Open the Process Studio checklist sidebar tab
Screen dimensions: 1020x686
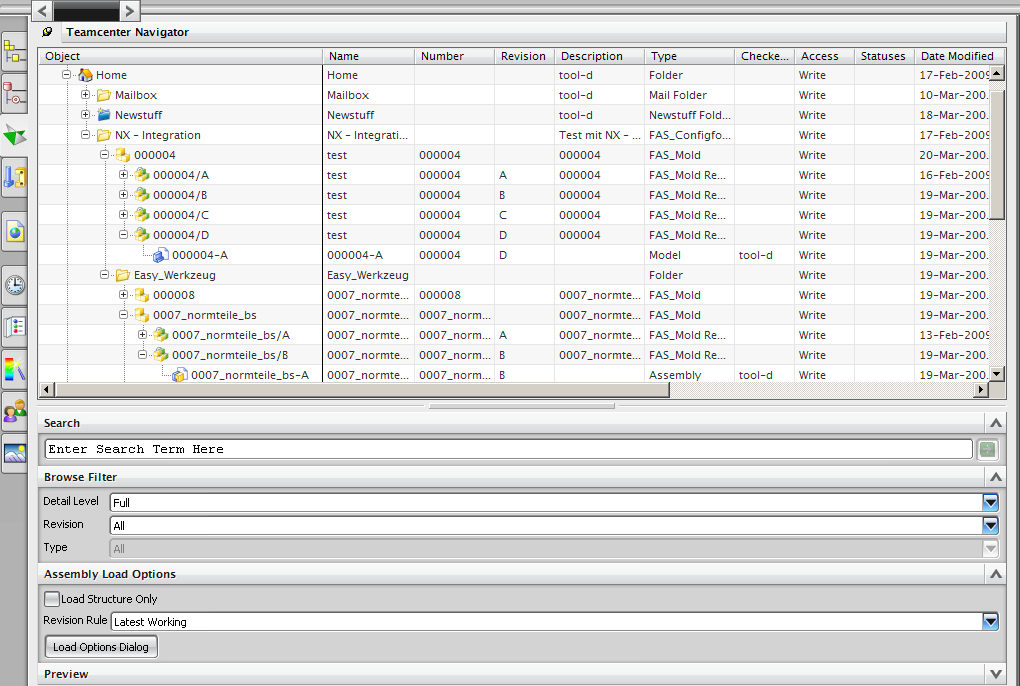(x=14, y=327)
